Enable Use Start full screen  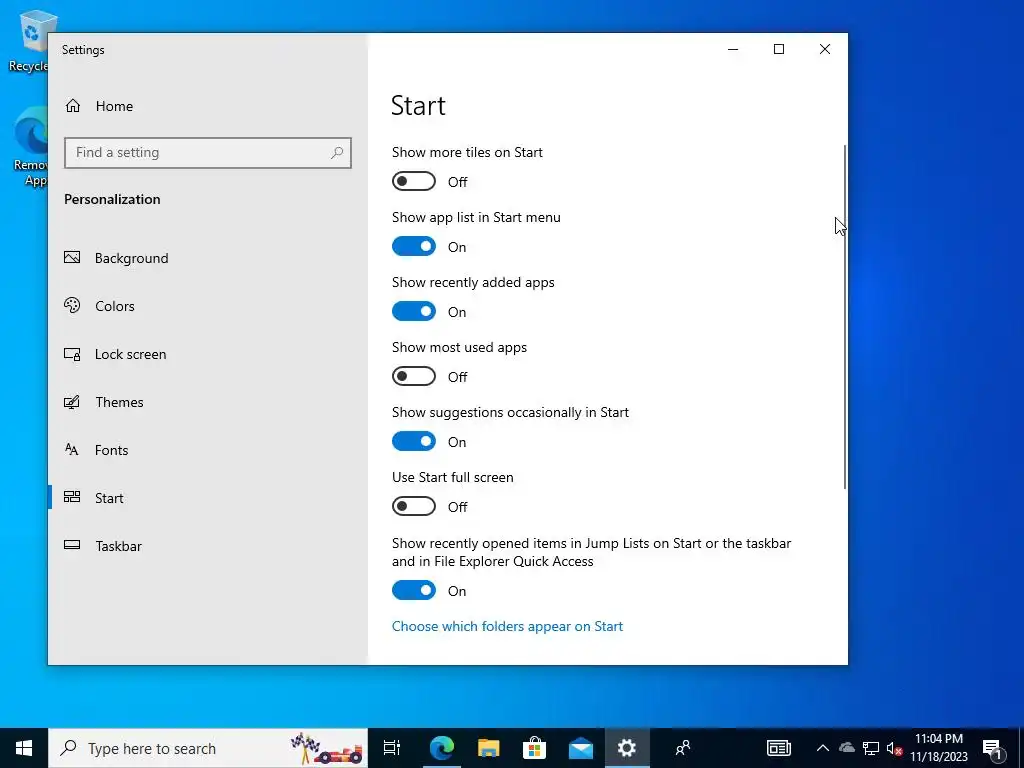coord(413,506)
